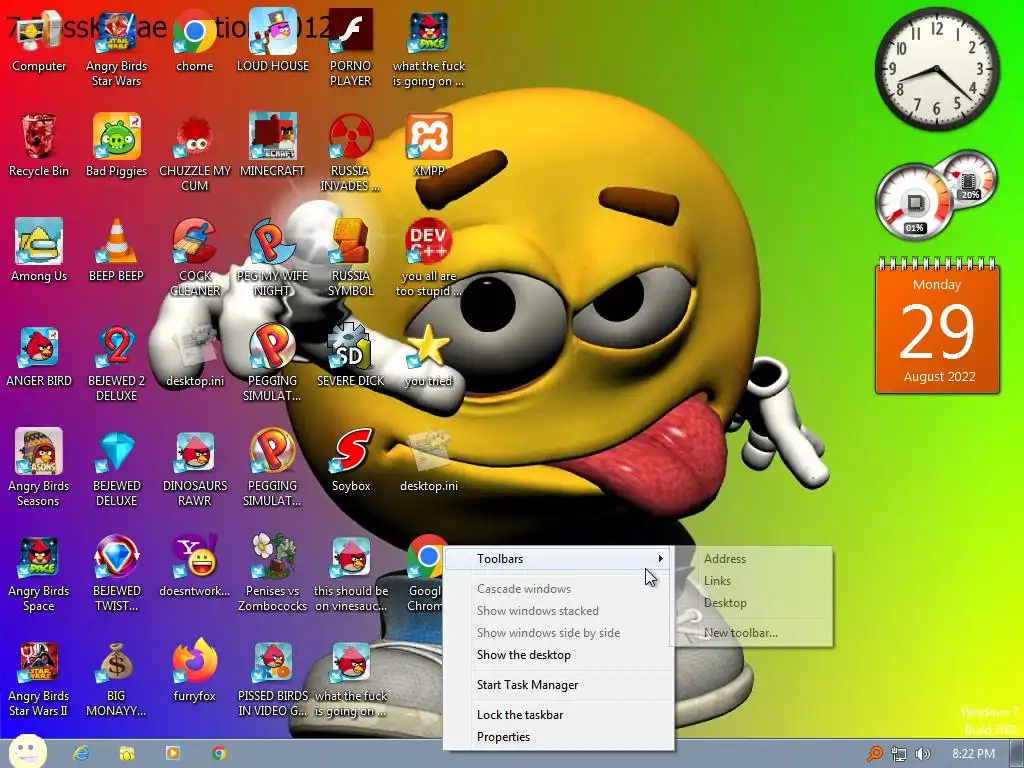The width and height of the screenshot is (1024, 768).
Task: Select the DINOSAURS RAWR shortcut
Action: click(195, 468)
